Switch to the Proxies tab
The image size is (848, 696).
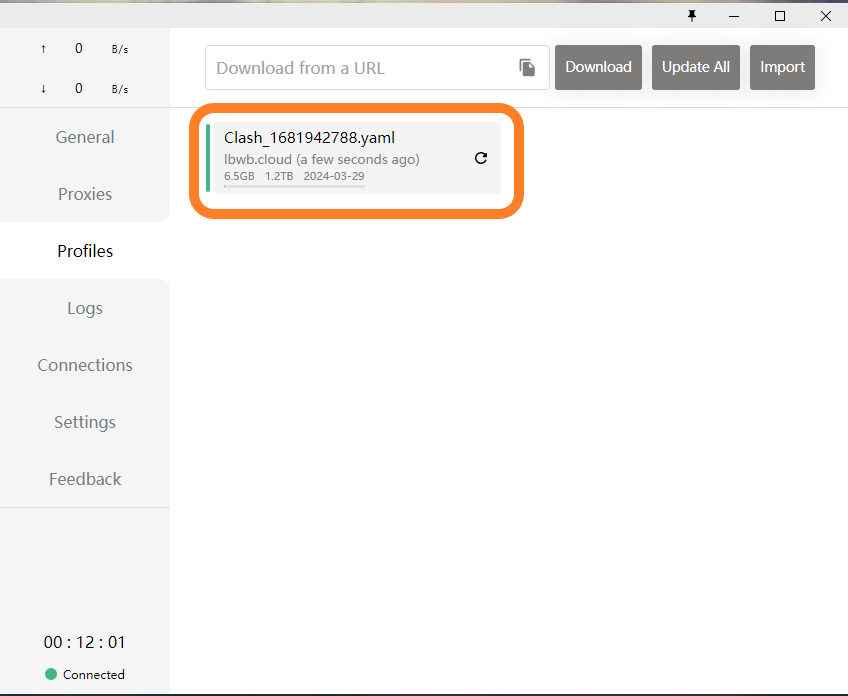coord(85,194)
